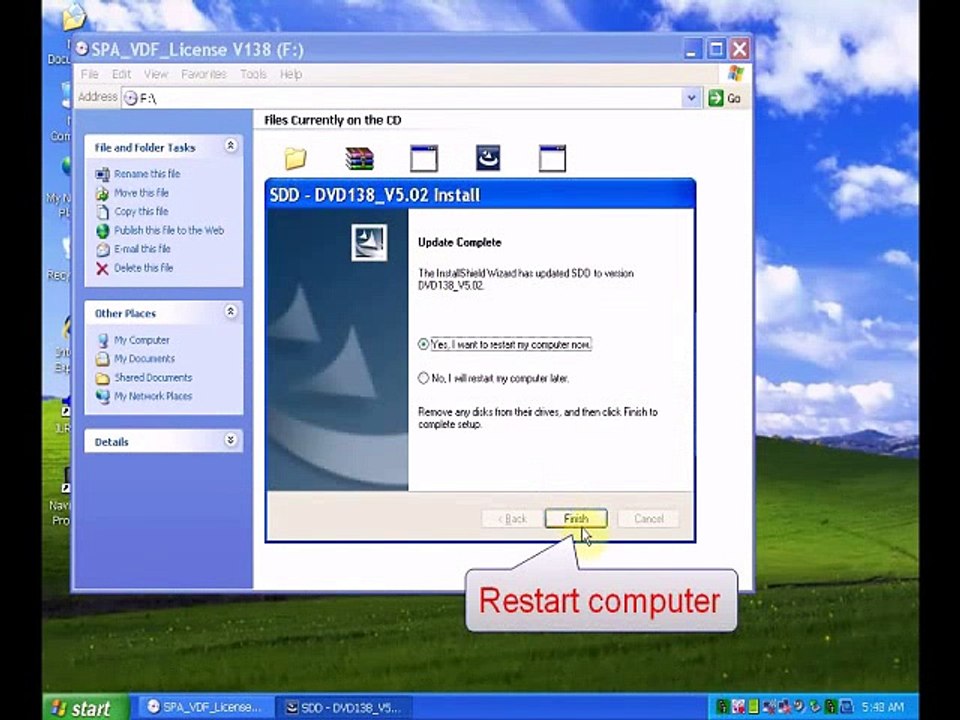The height and width of the screenshot is (720, 960).
Task: Expand the Details panel
Action: coord(231,440)
